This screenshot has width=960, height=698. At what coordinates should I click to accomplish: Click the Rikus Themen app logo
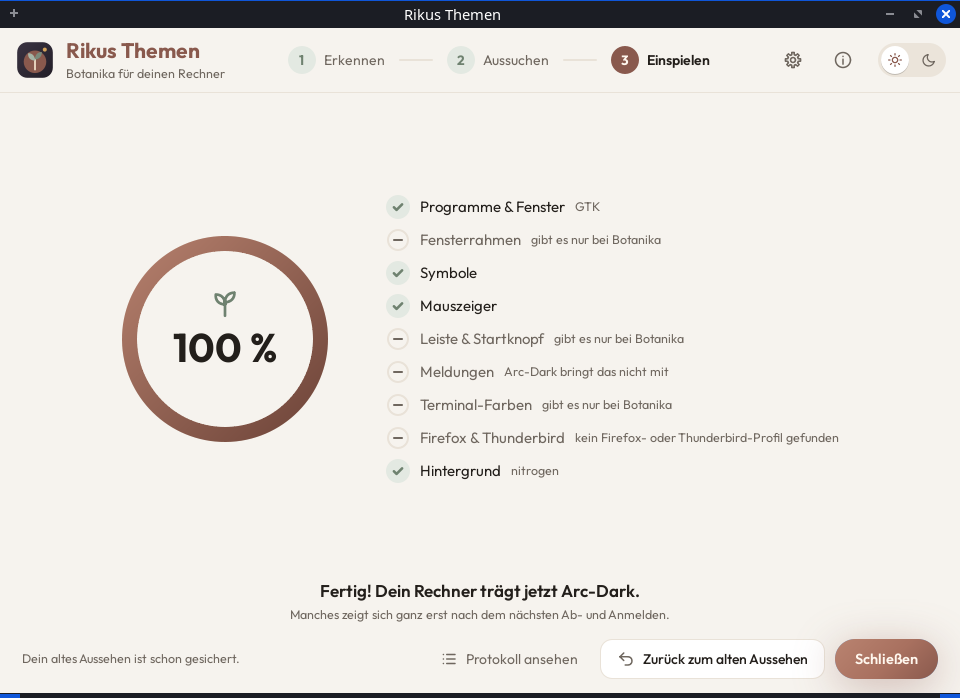[35, 60]
